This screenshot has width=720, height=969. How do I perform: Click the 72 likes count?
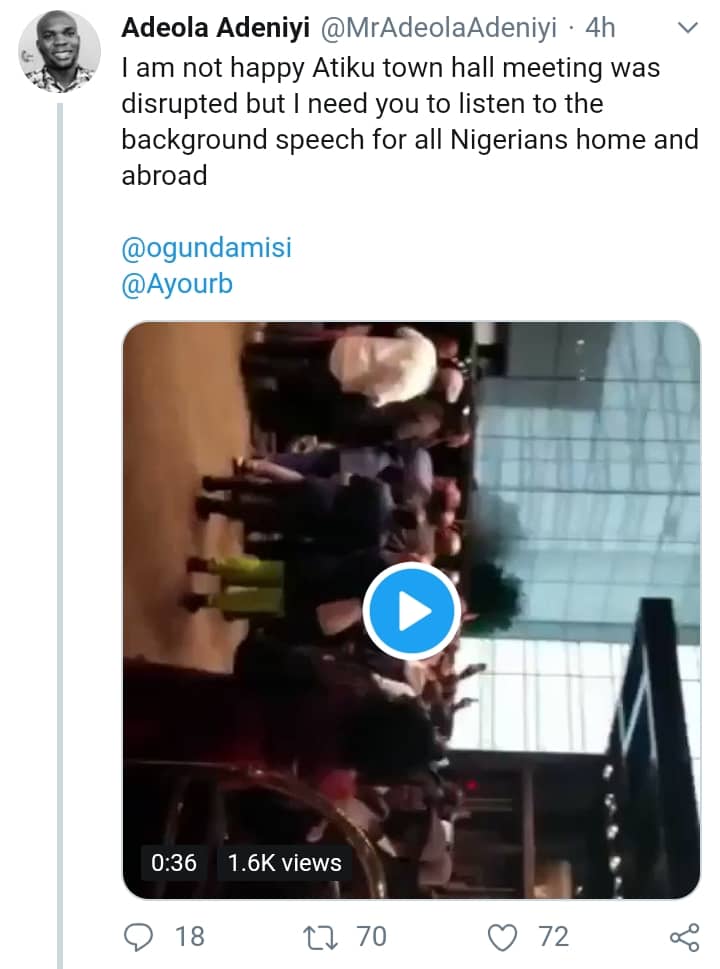click(553, 936)
